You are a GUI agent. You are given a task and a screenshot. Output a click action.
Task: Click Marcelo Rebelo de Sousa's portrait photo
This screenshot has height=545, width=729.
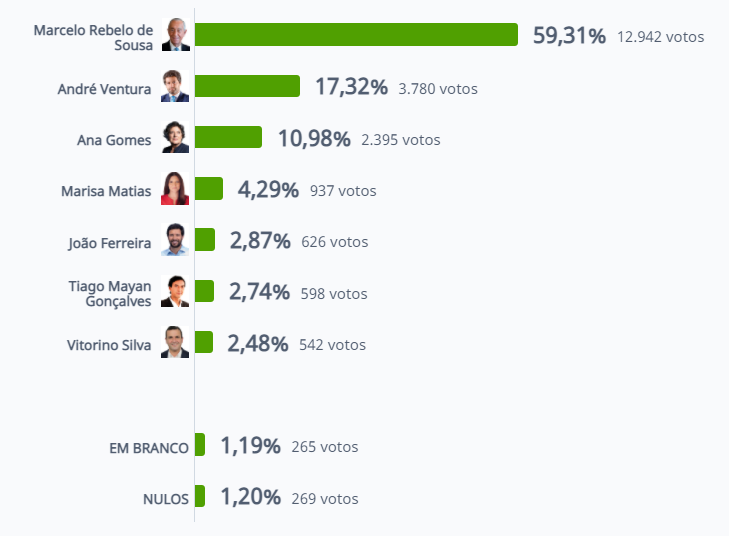pos(176,35)
